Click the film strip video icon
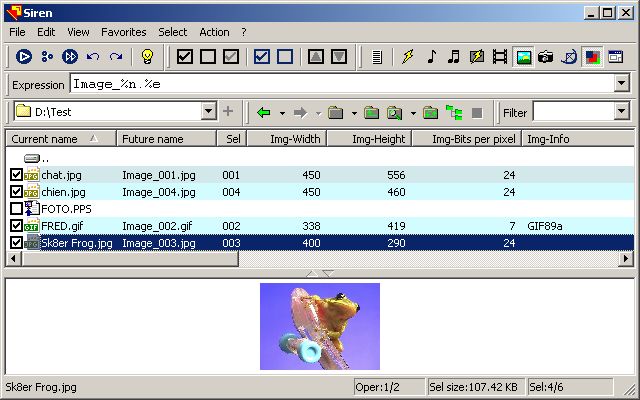This screenshot has width=640, height=400. [499, 57]
